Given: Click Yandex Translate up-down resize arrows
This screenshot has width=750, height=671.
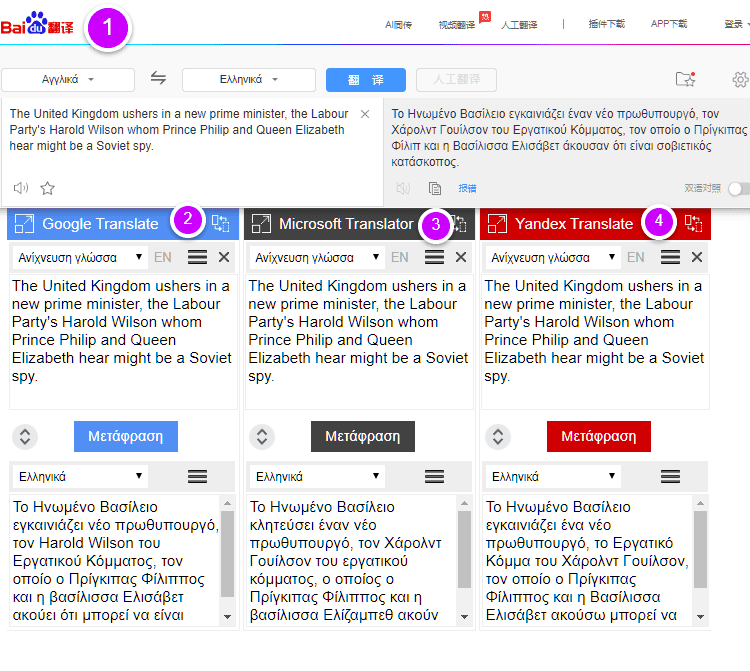Looking at the screenshot, I should coord(498,437).
